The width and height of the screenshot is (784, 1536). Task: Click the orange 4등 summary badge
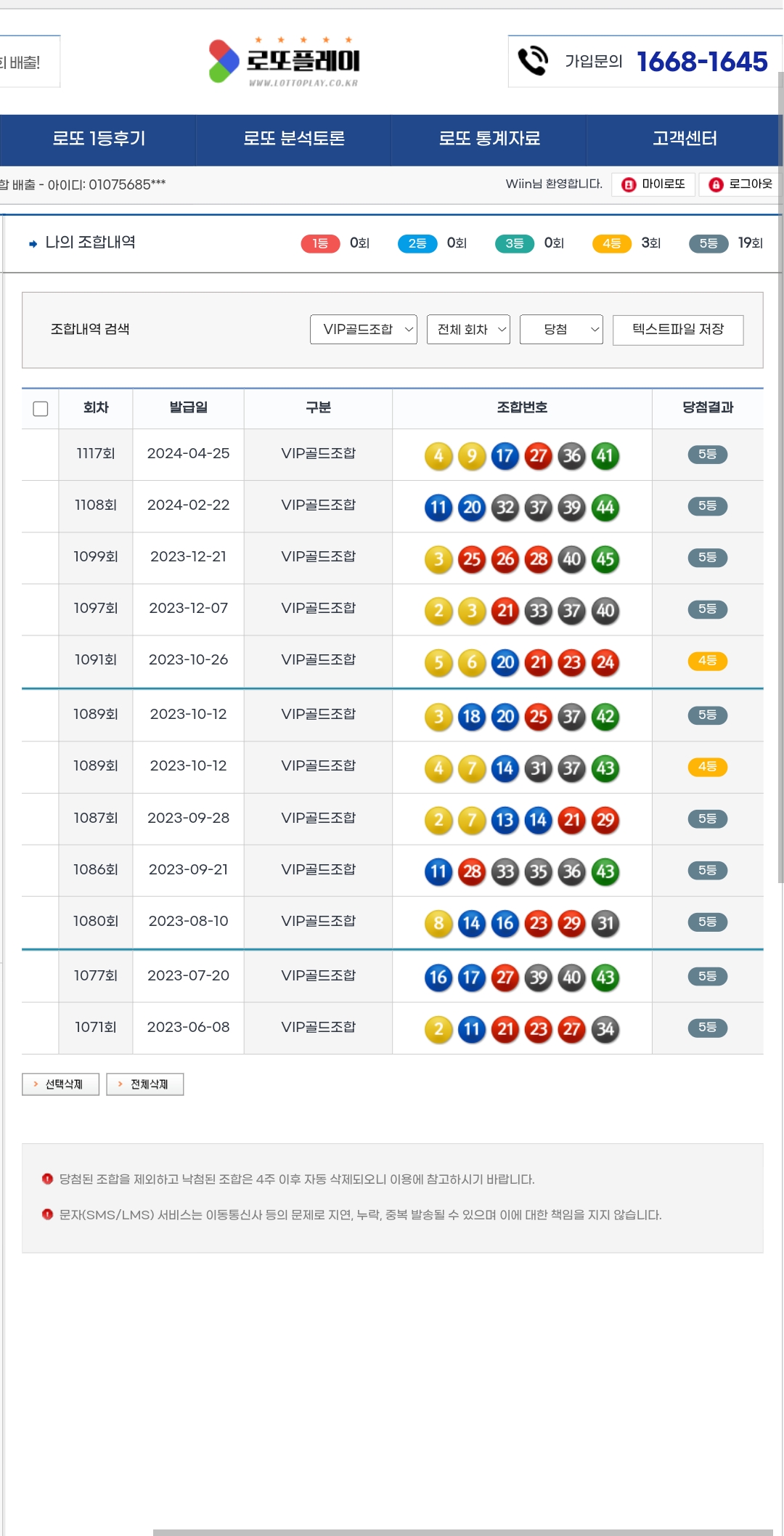pyautogui.click(x=611, y=243)
